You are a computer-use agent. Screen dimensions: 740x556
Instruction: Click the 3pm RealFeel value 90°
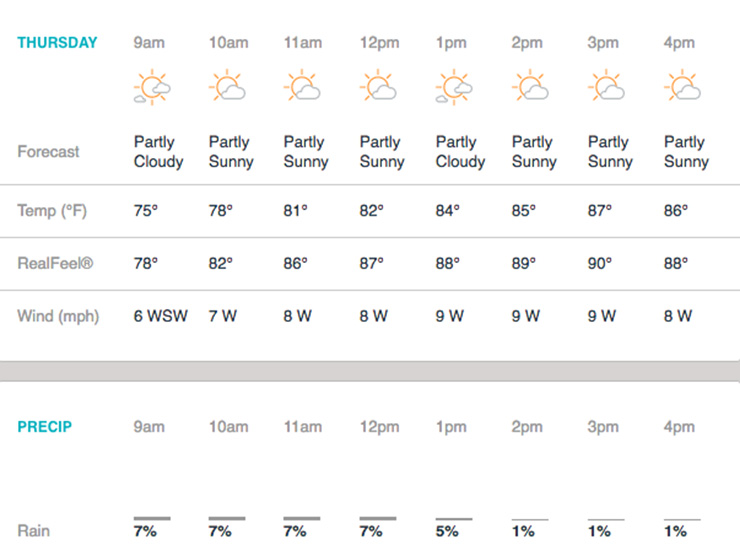tap(599, 263)
